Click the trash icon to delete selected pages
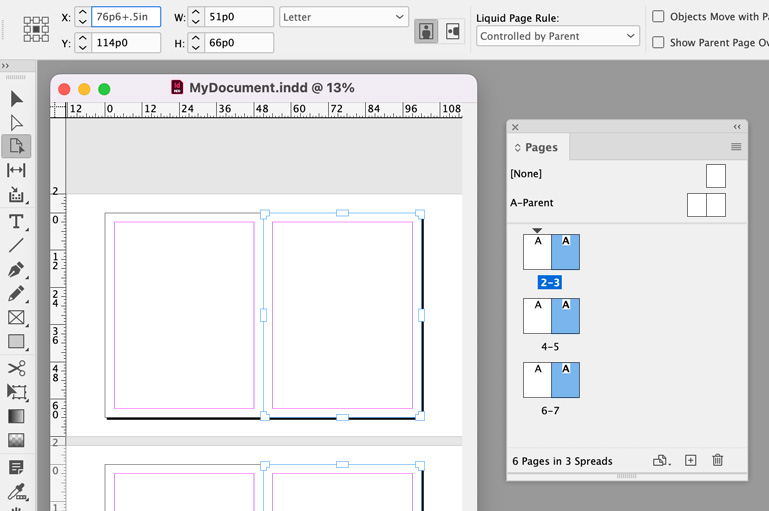Image resolution: width=769 pixels, height=511 pixels. click(x=718, y=460)
